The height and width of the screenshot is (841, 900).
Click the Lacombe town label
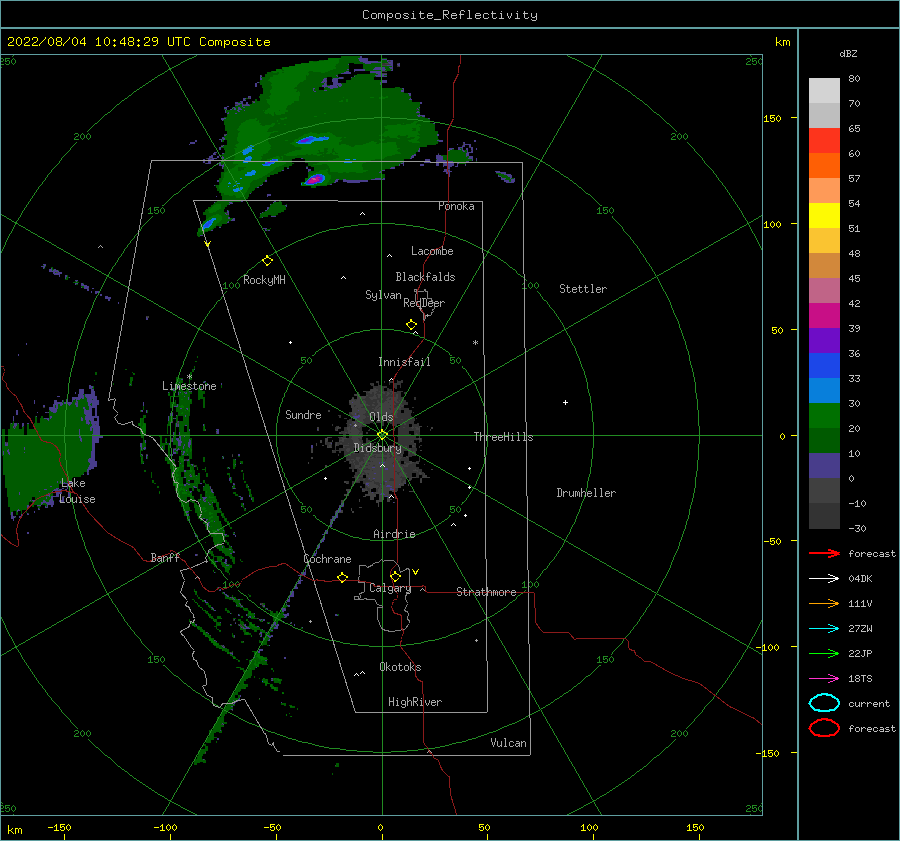click(x=432, y=251)
